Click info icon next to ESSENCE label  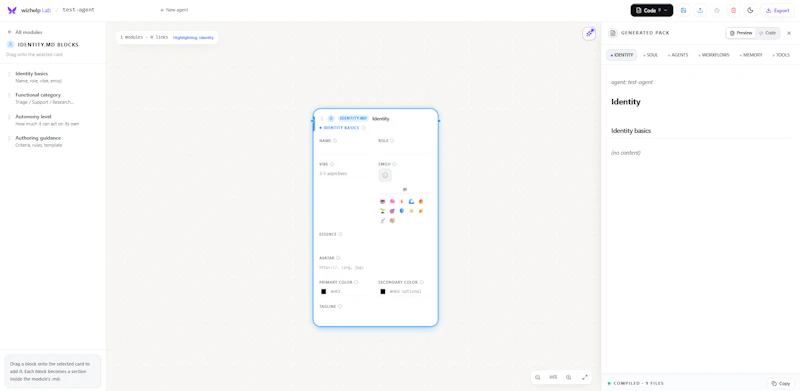tap(340, 234)
